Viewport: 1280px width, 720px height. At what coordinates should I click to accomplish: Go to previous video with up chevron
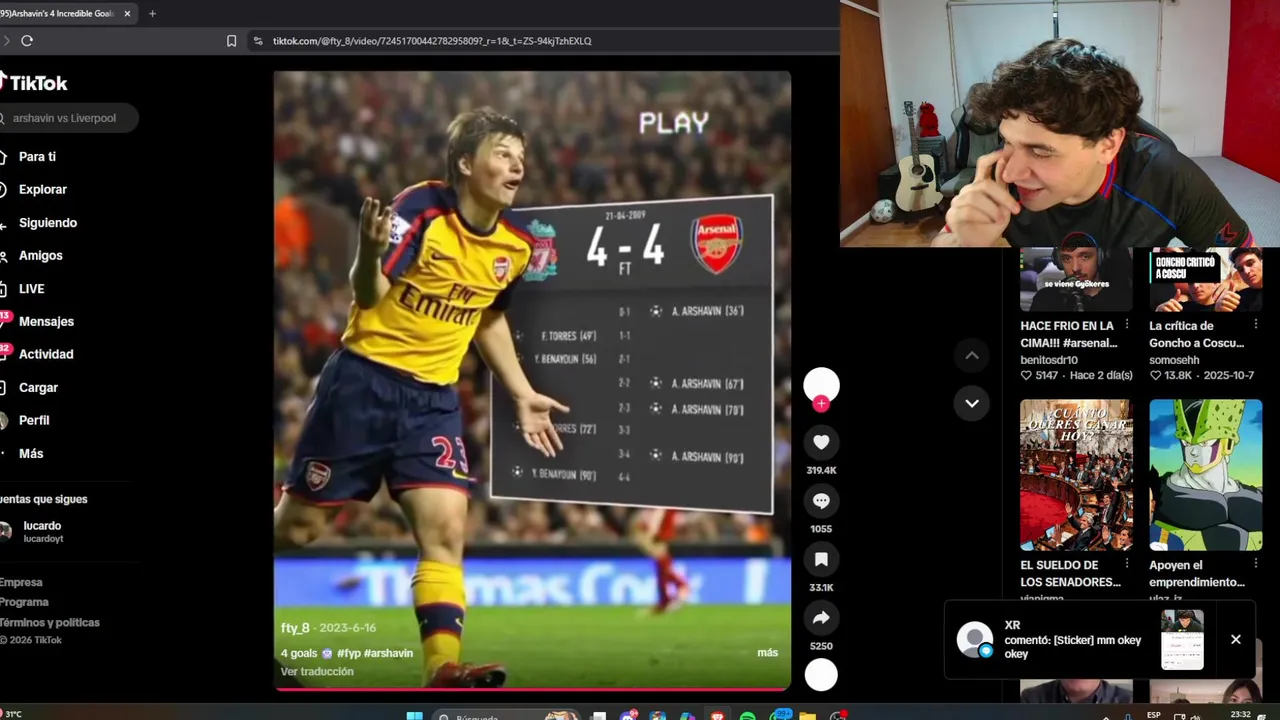971,355
